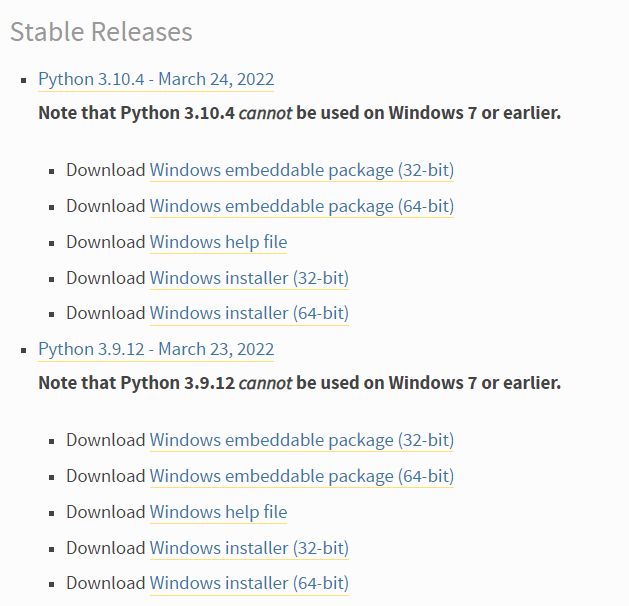
Task: Get Windows installer (32-bit) for Python 3.9.12
Action: point(249,548)
